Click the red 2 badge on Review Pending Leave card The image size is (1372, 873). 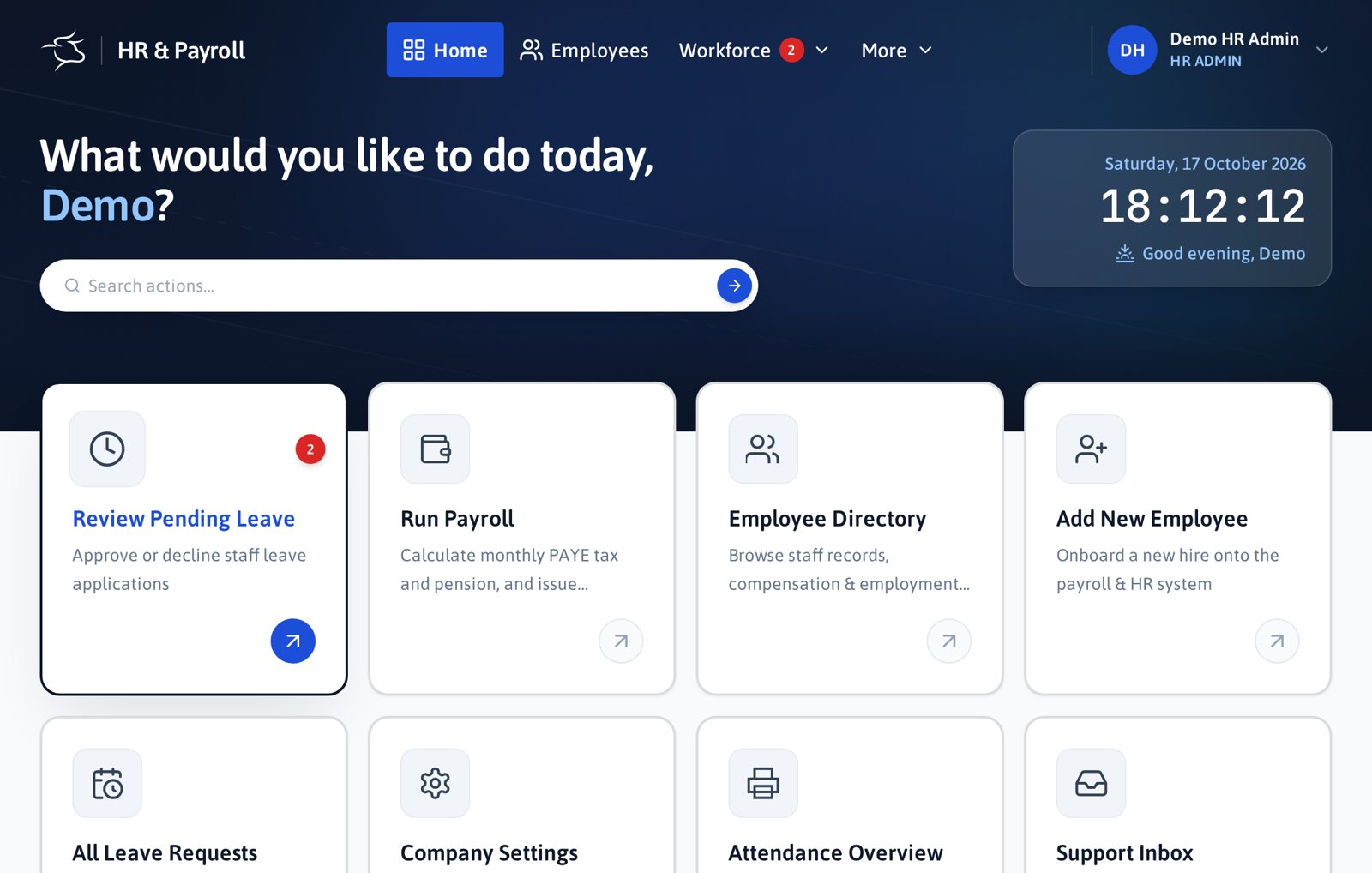pyautogui.click(x=310, y=449)
